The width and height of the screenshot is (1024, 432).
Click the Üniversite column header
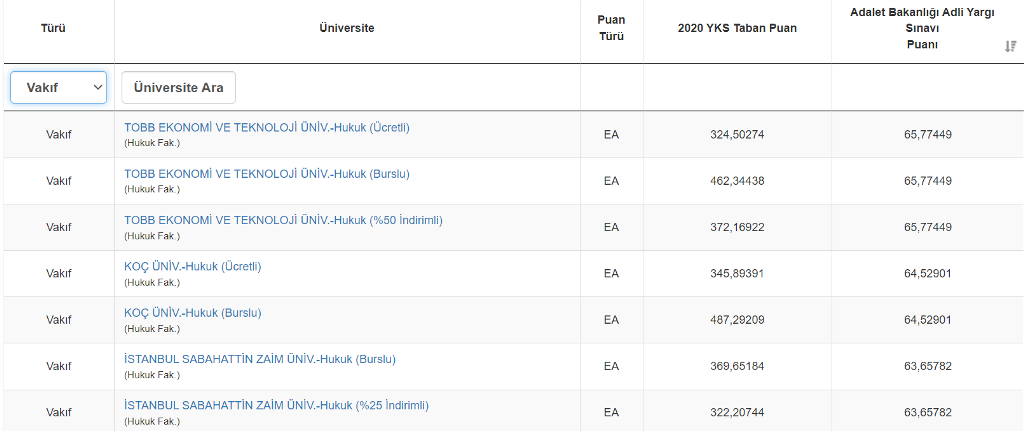coord(347,28)
